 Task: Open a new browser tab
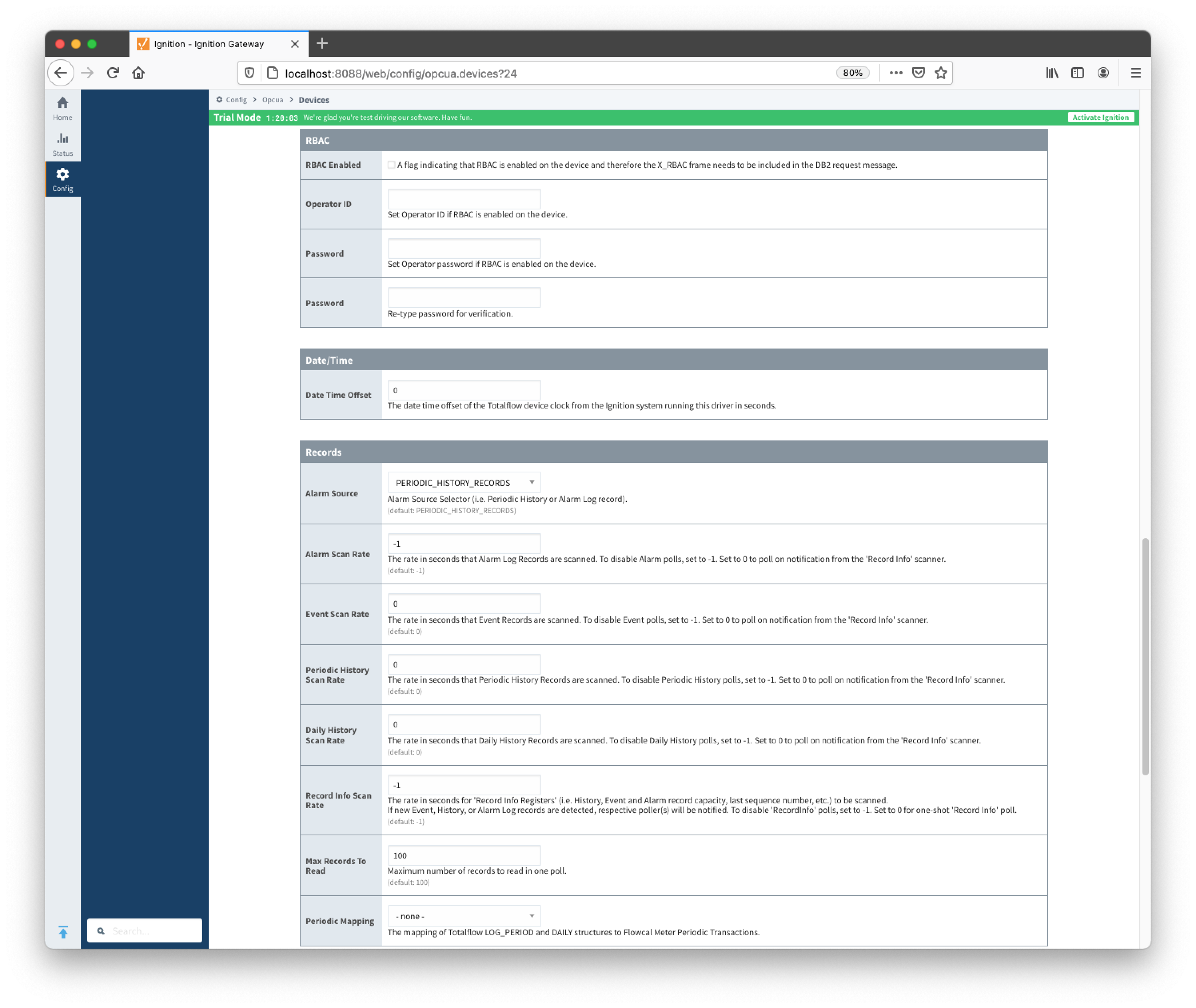322,44
